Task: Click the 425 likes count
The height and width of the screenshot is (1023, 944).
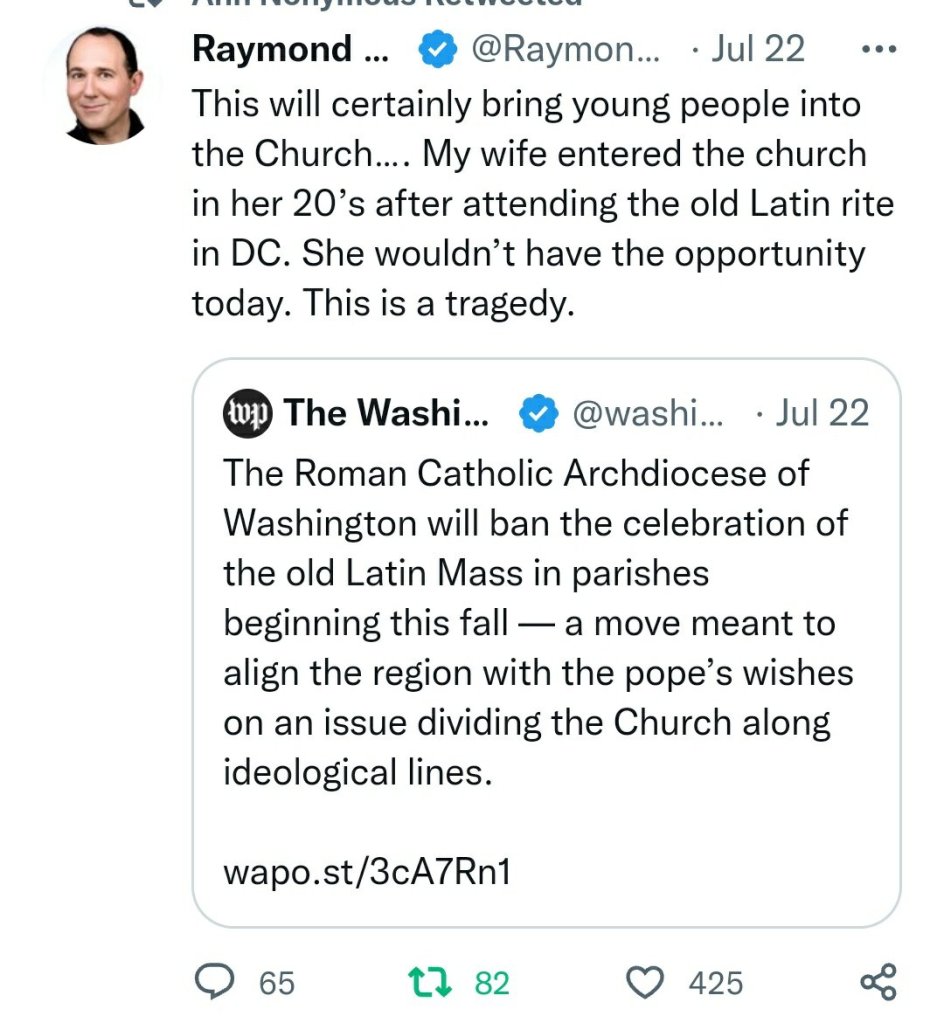Action: coord(715,983)
